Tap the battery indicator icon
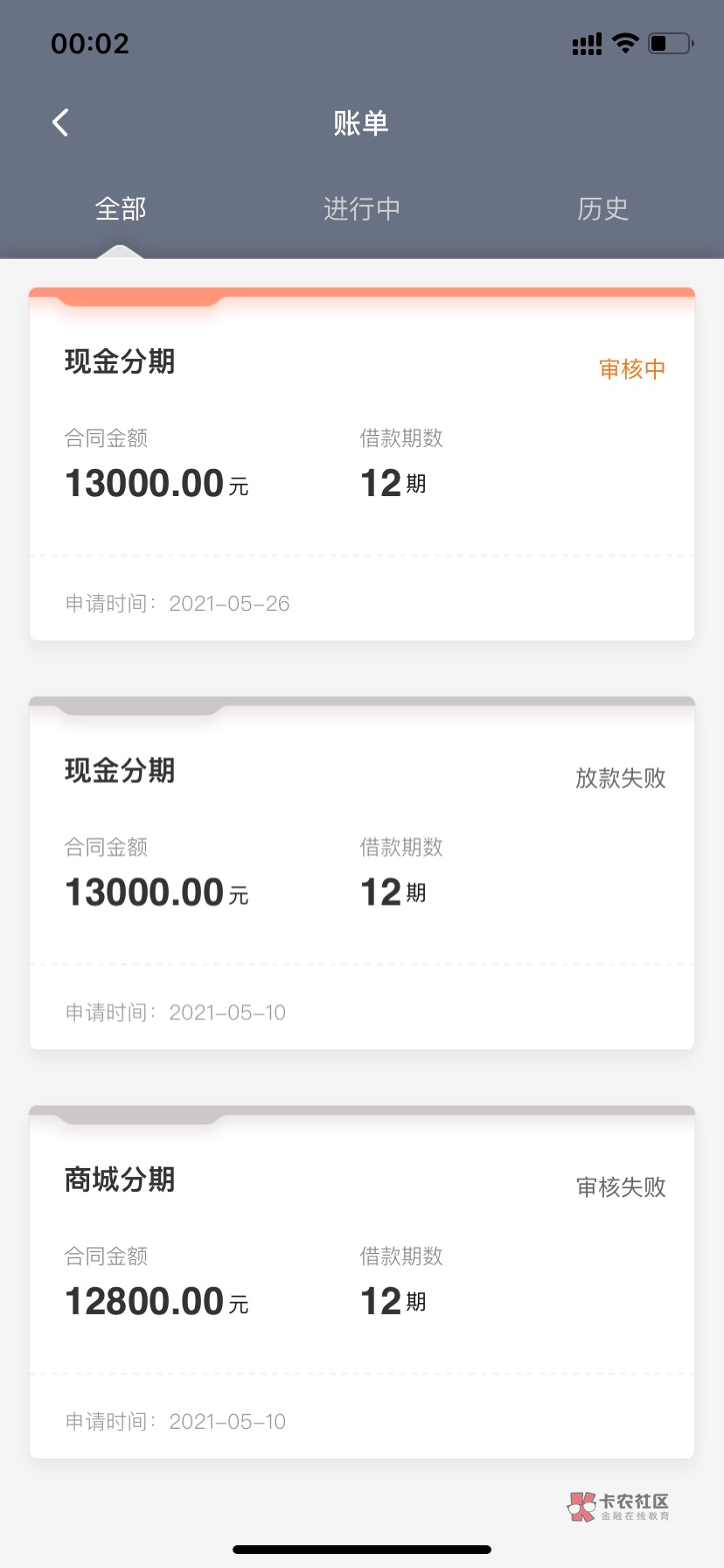The image size is (724, 1568). (x=670, y=43)
